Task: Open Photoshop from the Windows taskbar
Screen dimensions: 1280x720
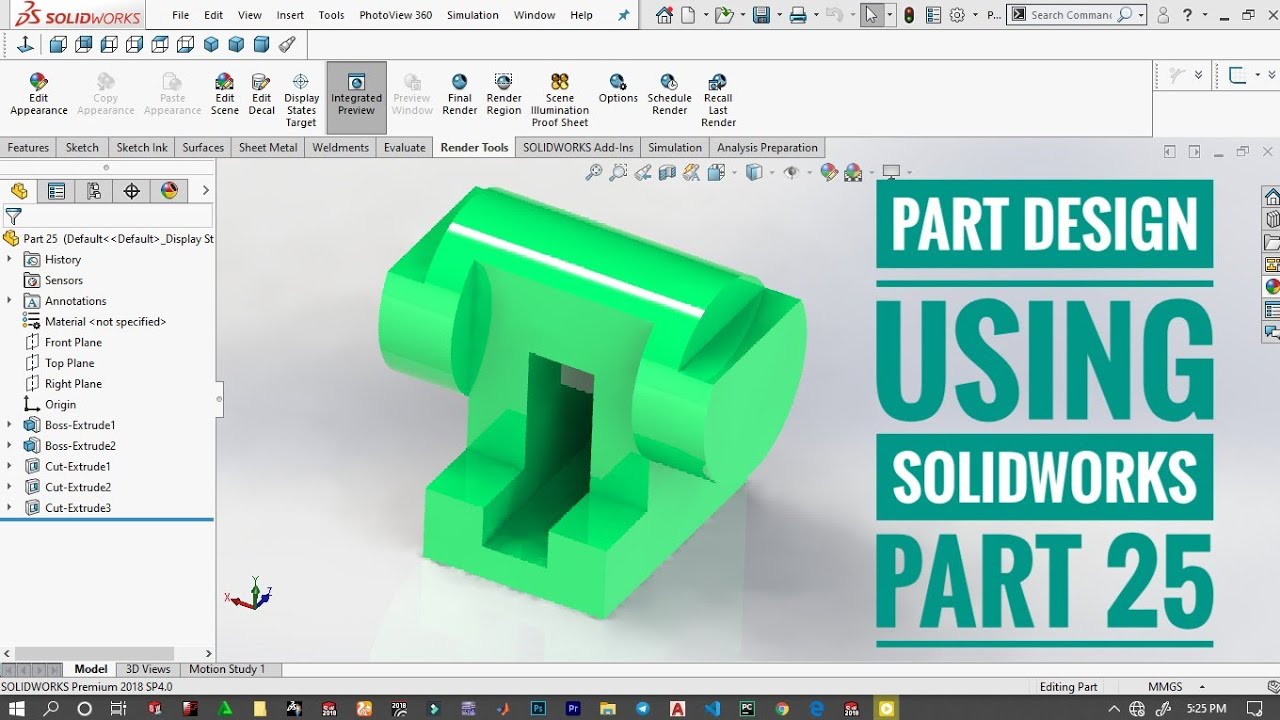Action: (x=538, y=708)
